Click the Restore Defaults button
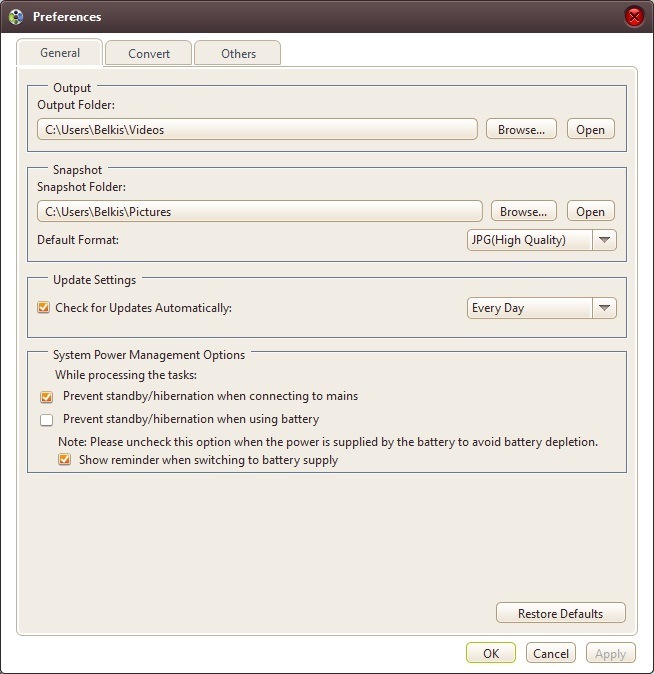The height and width of the screenshot is (674, 654). [x=561, y=613]
